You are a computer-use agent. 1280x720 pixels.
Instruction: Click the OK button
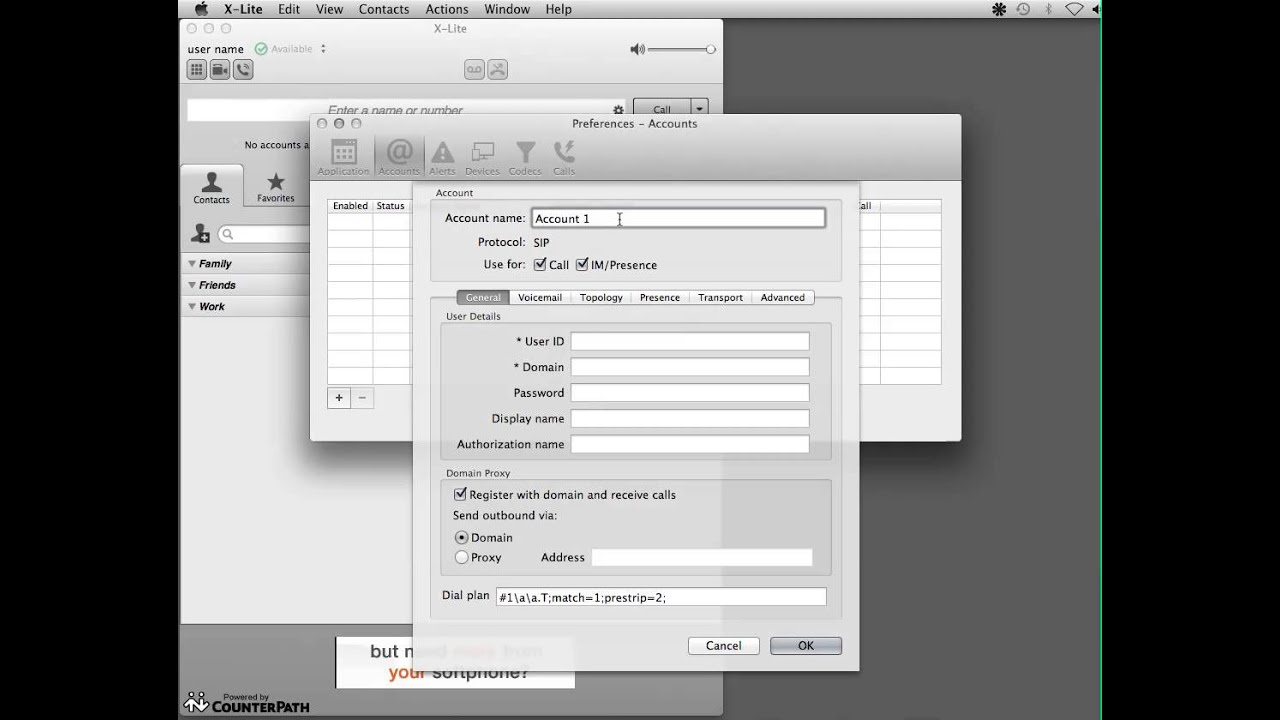[806, 646]
